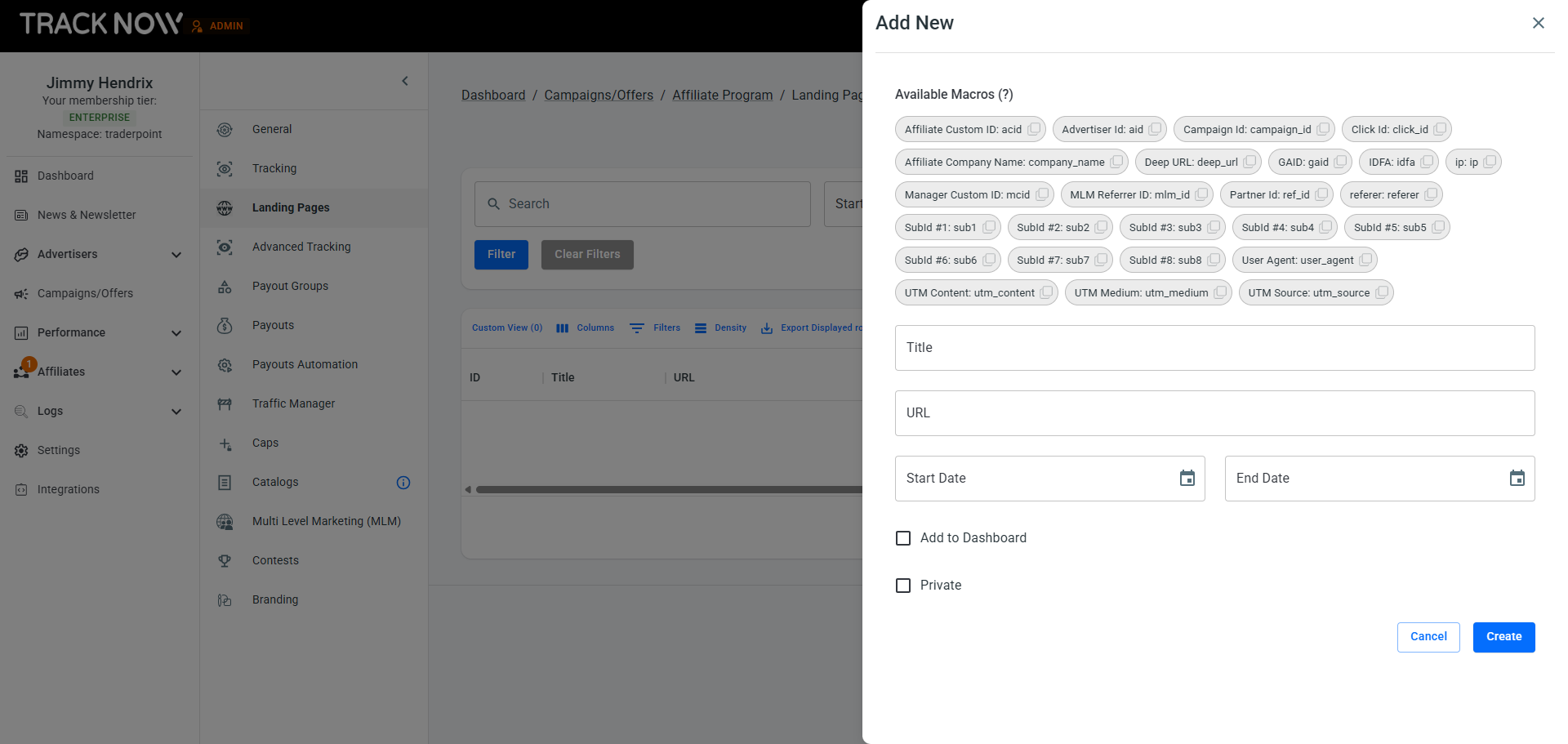Collapse the settings sidebar with the chevron

point(405,81)
